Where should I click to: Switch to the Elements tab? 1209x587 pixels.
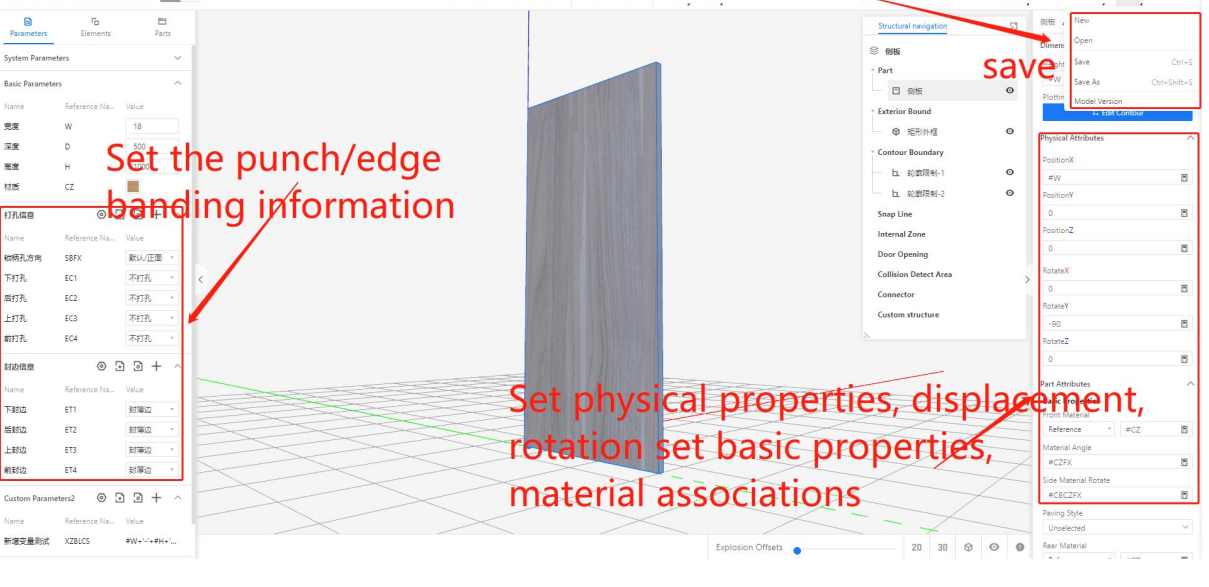click(95, 27)
